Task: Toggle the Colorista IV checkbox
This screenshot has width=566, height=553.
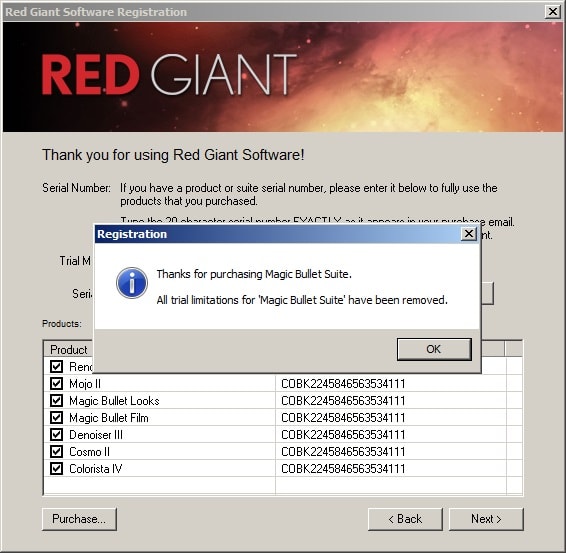Action: [x=56, y=469]
